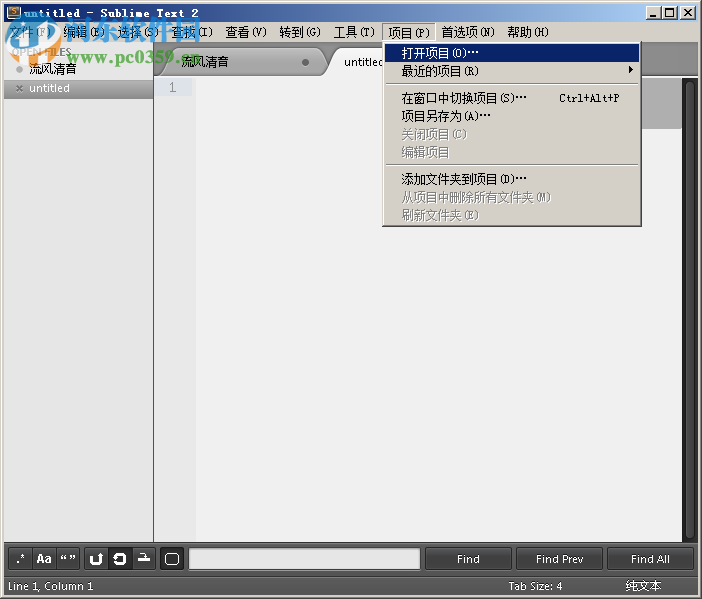Image resolution: width=702 pixels, height=599 pixels.
Task: Open the 选择(S) menu
Action: coord(138,32)
